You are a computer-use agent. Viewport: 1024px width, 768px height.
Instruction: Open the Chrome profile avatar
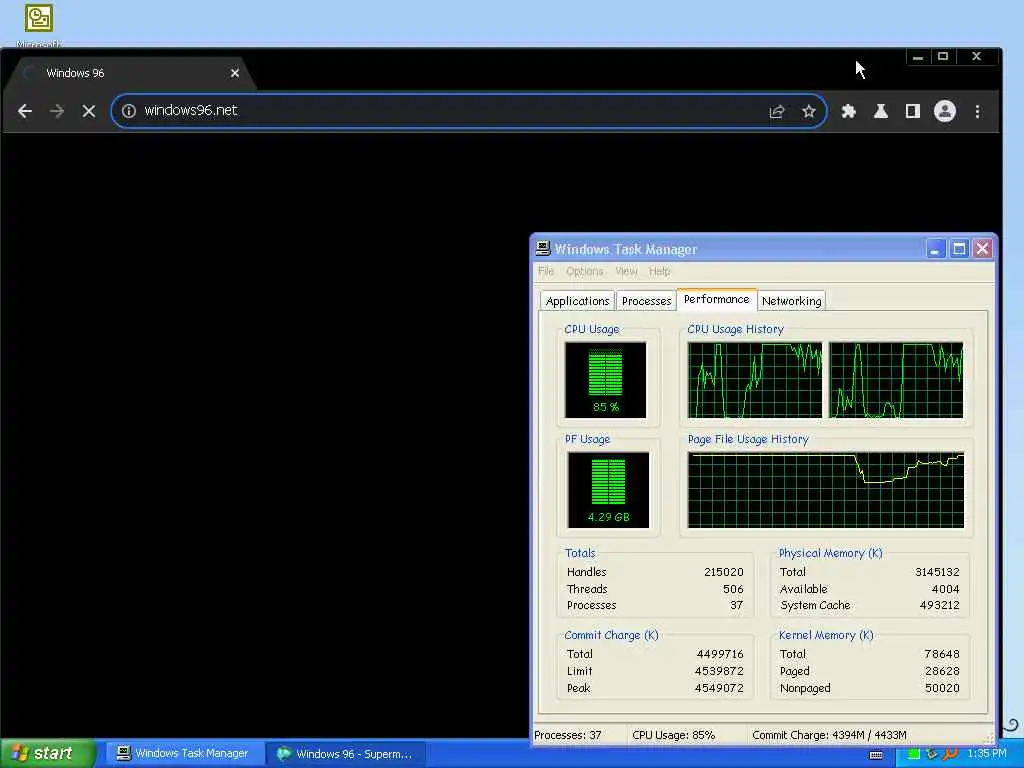point(944,111)
